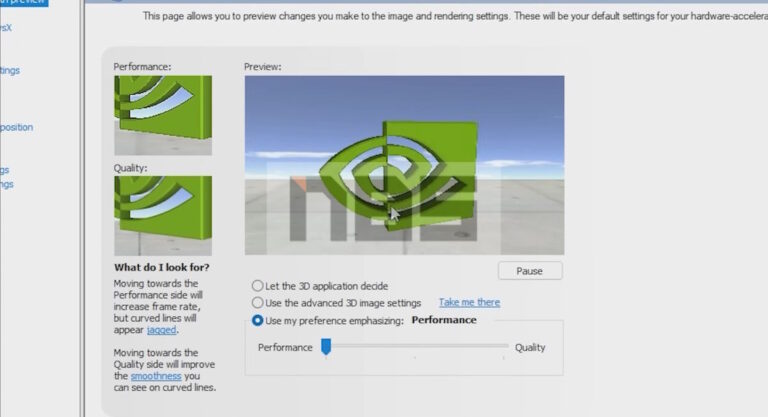The width and height of the screenshot is (768, 417).
Task: Click the Quality sample thumbnail
Action: click(x=163, y=215)
